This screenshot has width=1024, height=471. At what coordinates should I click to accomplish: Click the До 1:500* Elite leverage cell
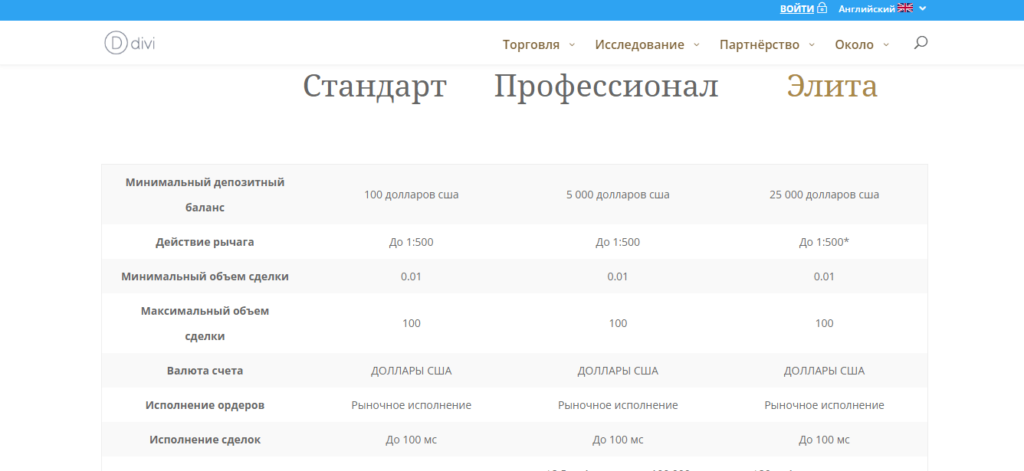pyautogui.click(x=824, y=242)
